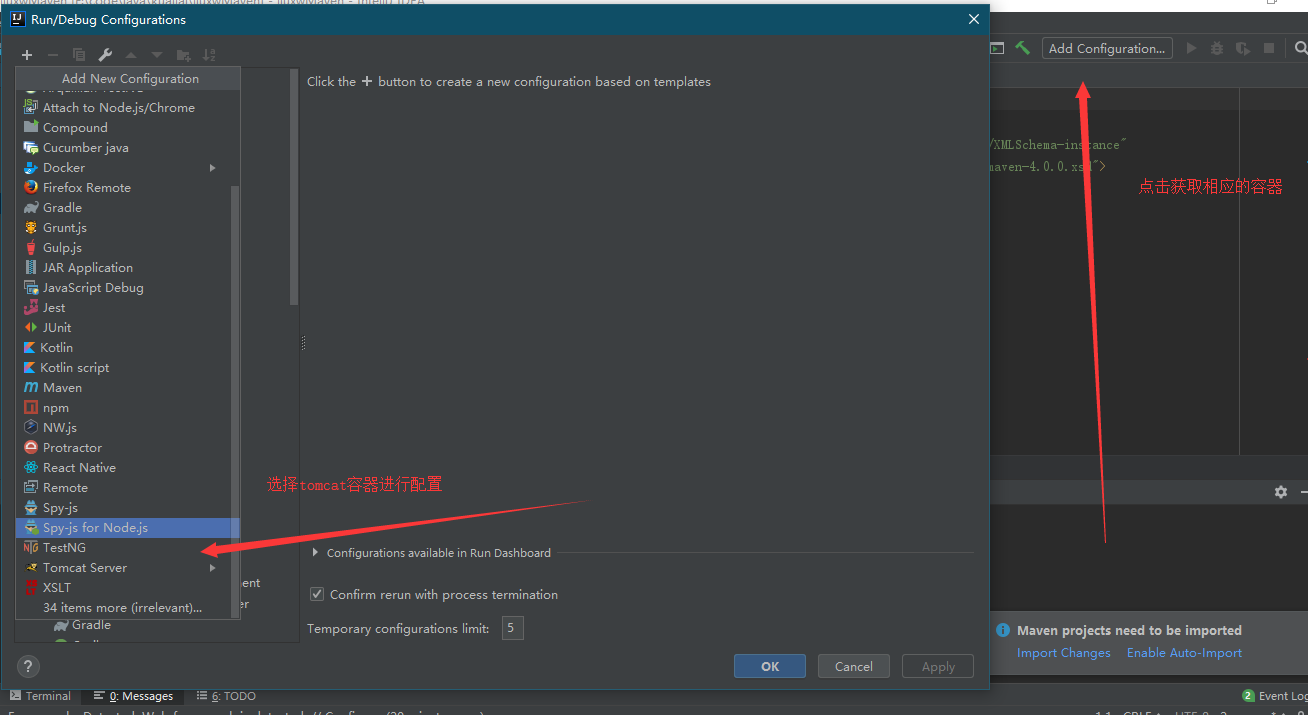
Task: Click the Run play icon in IDE toolbar
Action: [1191, 48]
